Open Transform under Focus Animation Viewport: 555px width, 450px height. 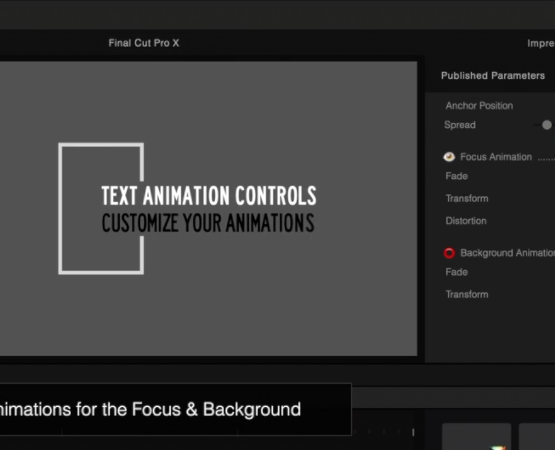(467, 198)
